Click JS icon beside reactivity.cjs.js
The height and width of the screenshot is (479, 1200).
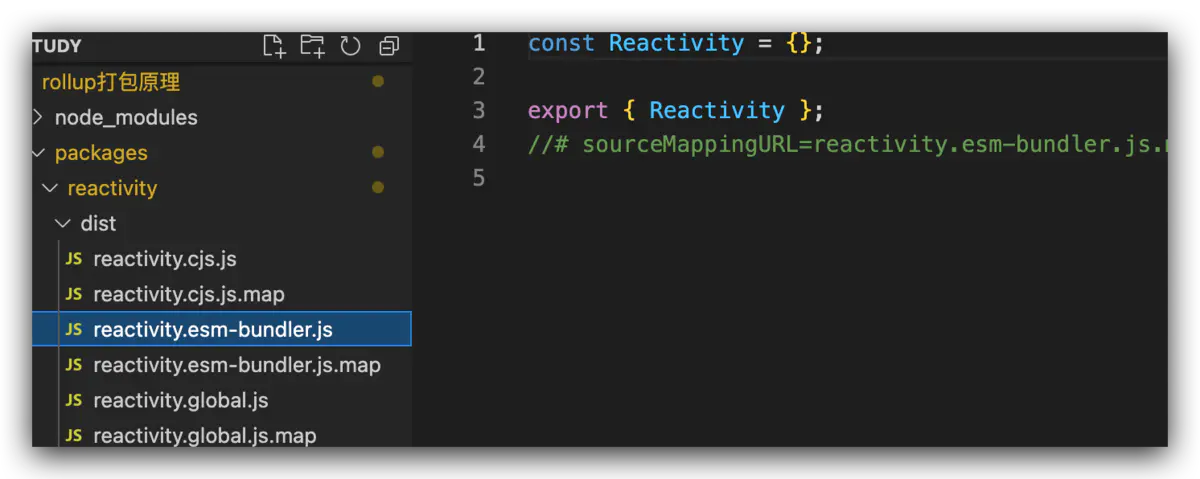coord(74,259)
